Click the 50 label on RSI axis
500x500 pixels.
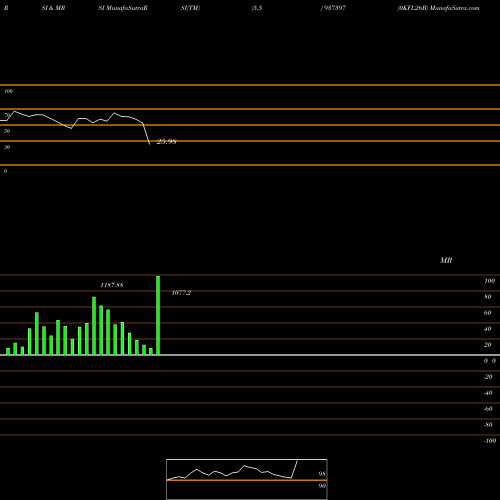tap(7, 131)
